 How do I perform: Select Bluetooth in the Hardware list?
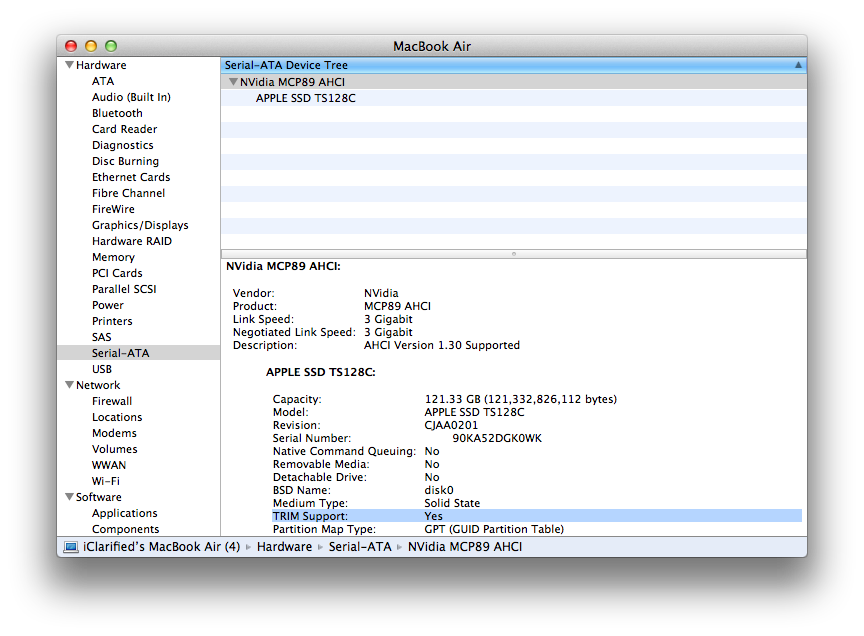click(117, 113)
